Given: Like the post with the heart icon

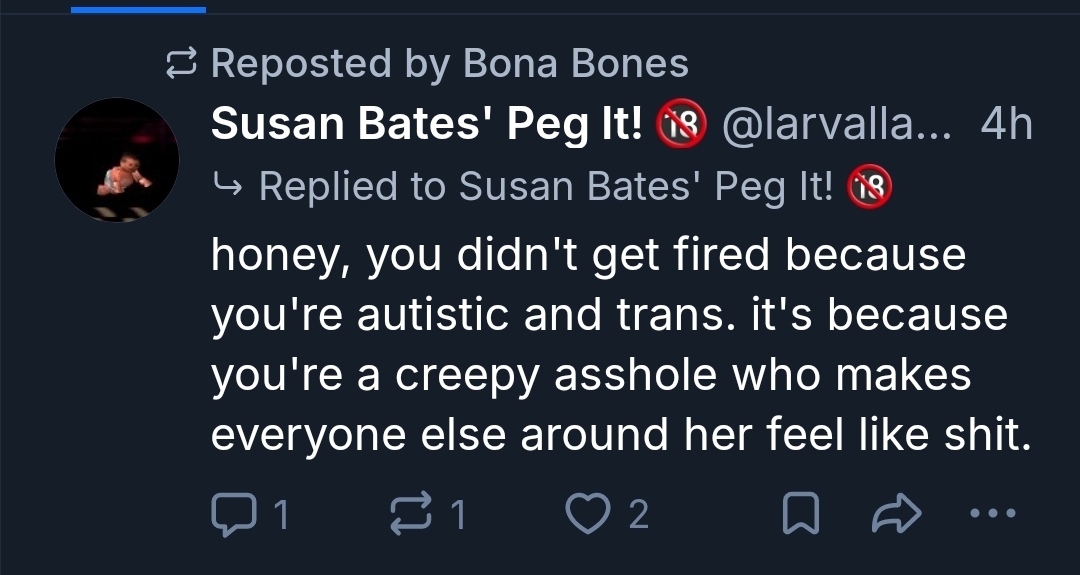Looking at the screenshot, I should point(585,515).
